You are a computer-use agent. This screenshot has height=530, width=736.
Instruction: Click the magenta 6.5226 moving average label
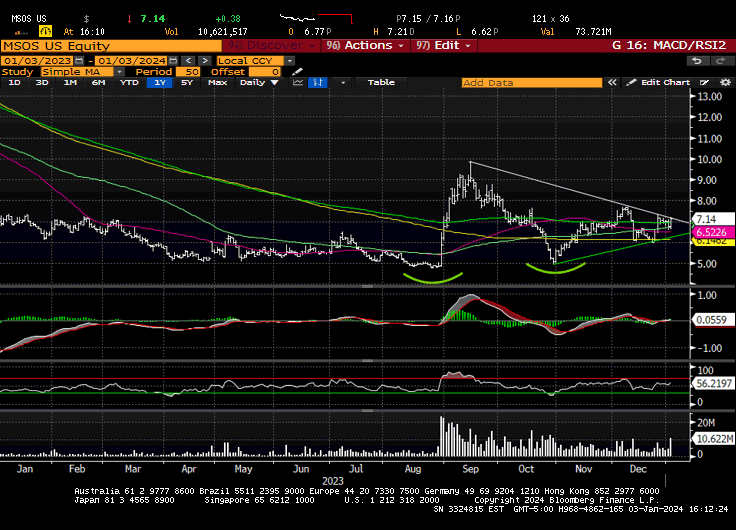tap(712, 232)
